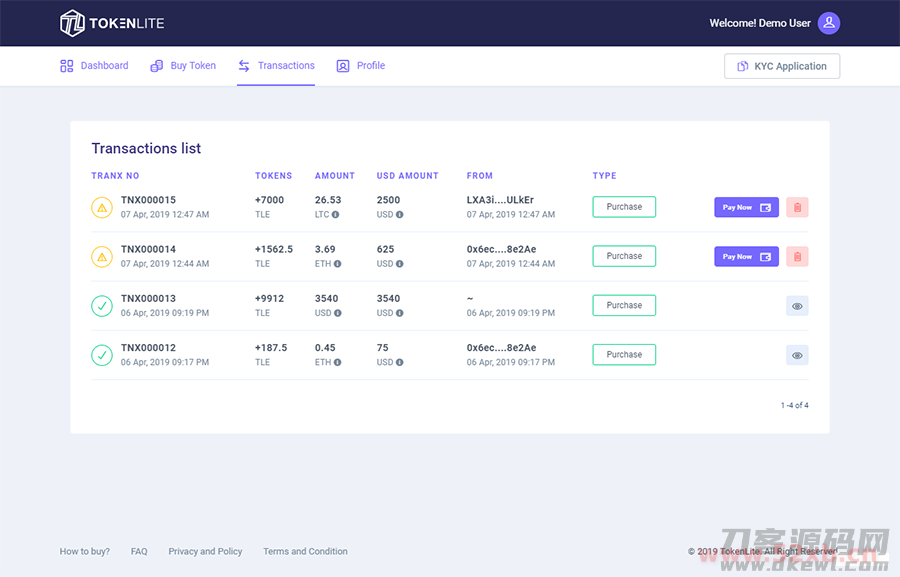Delete transaction TNX000014 with trash icon
Image resolution: width=900 pixels, height=577 pixels.
point(797,256)
